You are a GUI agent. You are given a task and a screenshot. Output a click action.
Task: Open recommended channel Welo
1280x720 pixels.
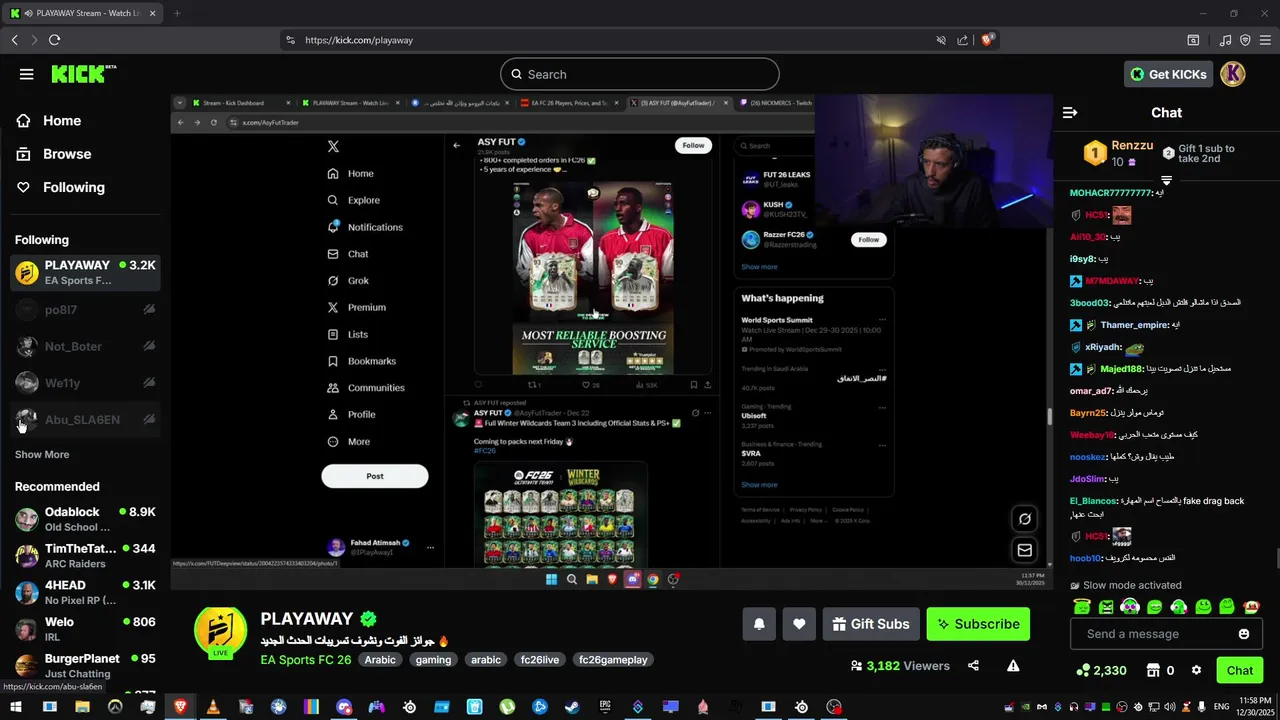click(85, 629)
